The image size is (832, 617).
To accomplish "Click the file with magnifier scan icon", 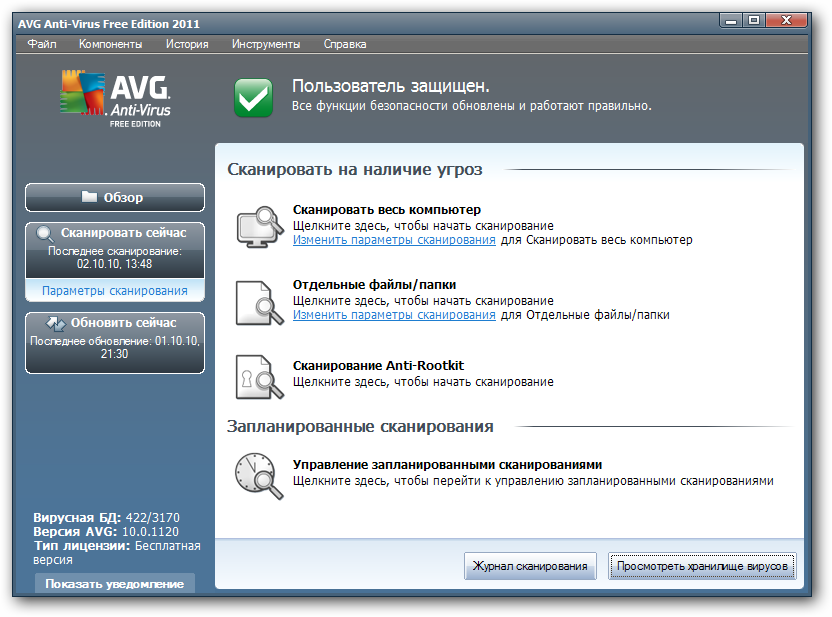I will point(260,303).
